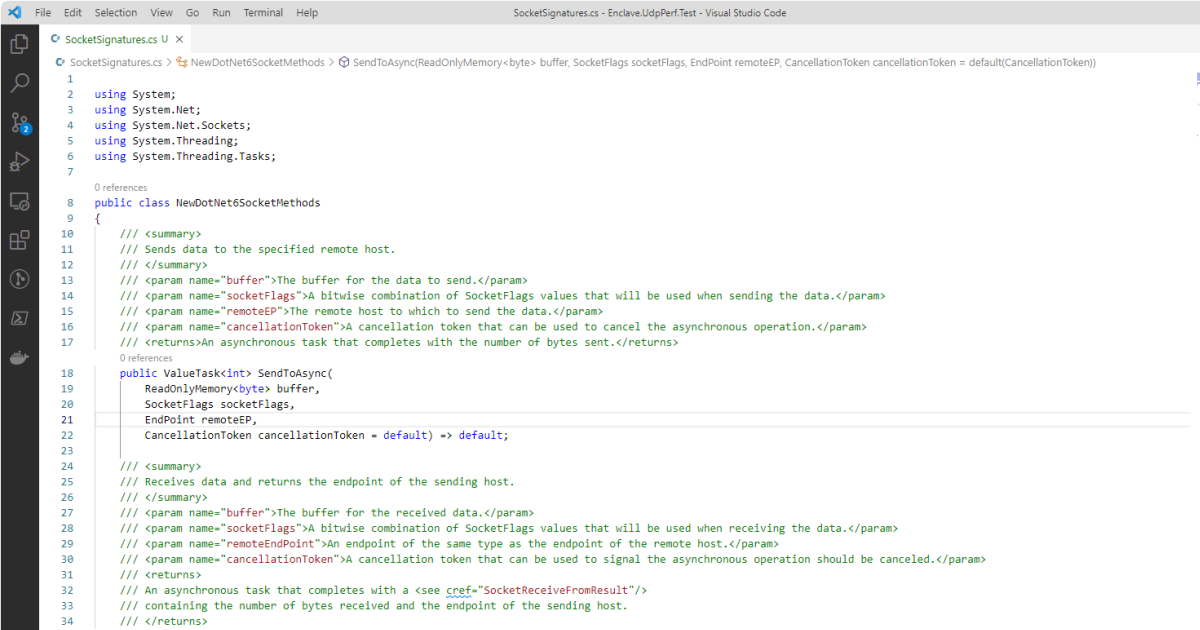Viewport: 1200px width, 630px height.
Task: Open the Edit menu
Action: 73,13
